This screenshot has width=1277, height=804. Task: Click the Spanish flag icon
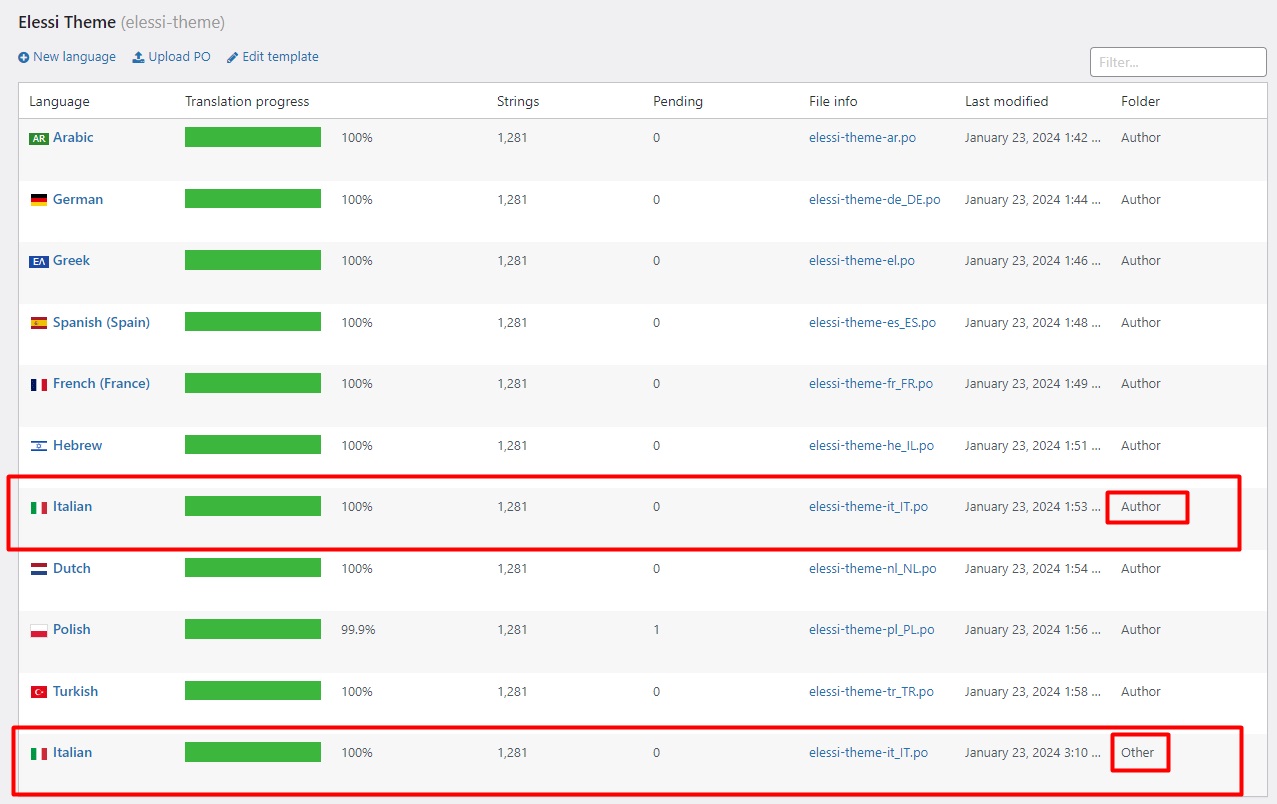(39, 323)
